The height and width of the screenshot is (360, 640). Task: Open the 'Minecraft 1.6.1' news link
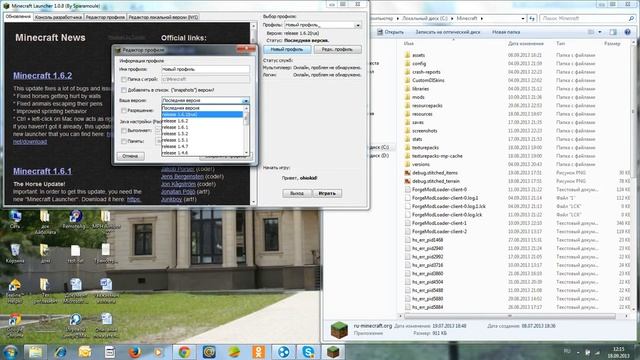pos(42,171)
